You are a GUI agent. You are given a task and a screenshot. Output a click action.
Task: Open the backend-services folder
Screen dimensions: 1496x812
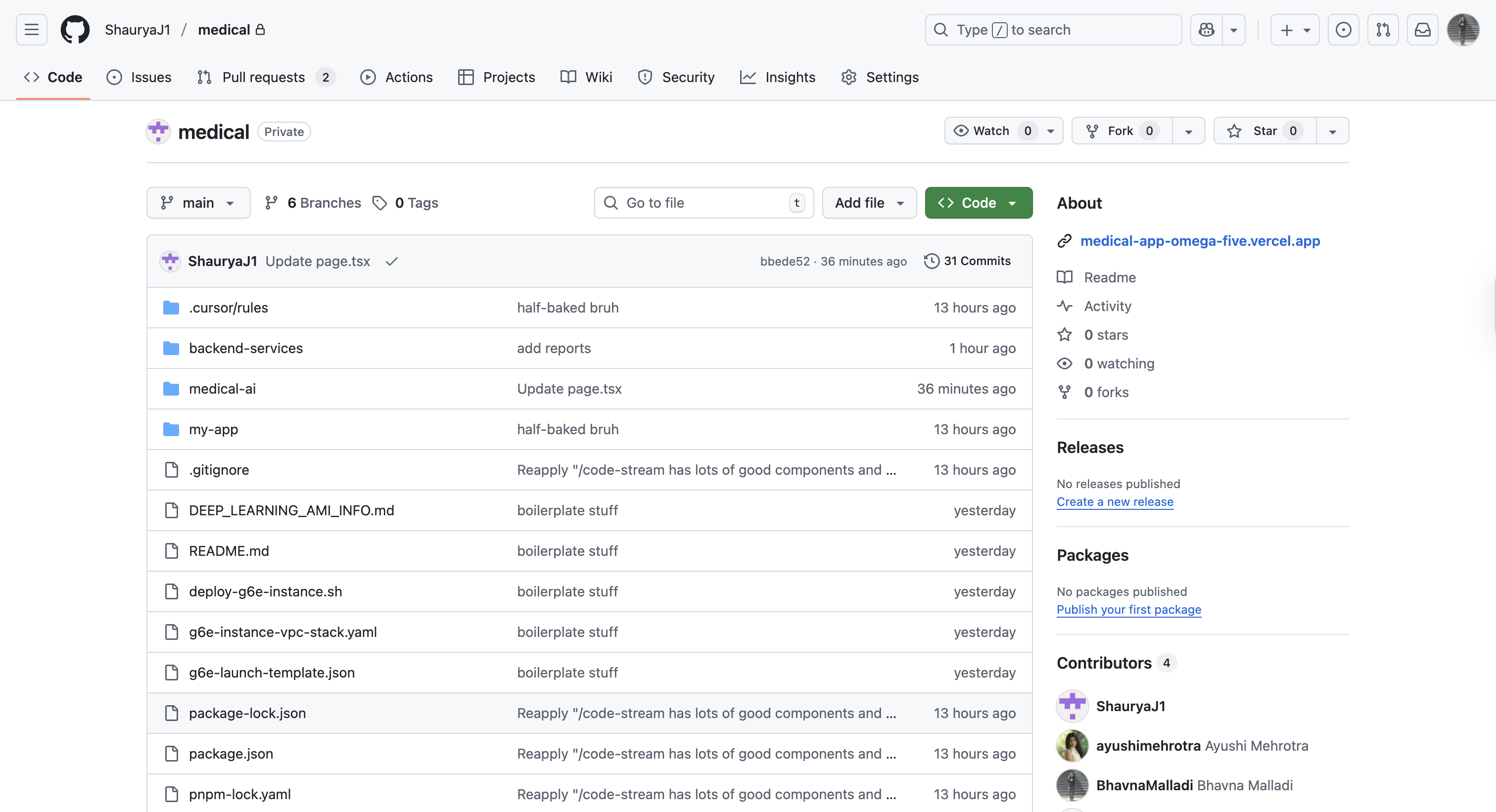click(x=246, y=348)
